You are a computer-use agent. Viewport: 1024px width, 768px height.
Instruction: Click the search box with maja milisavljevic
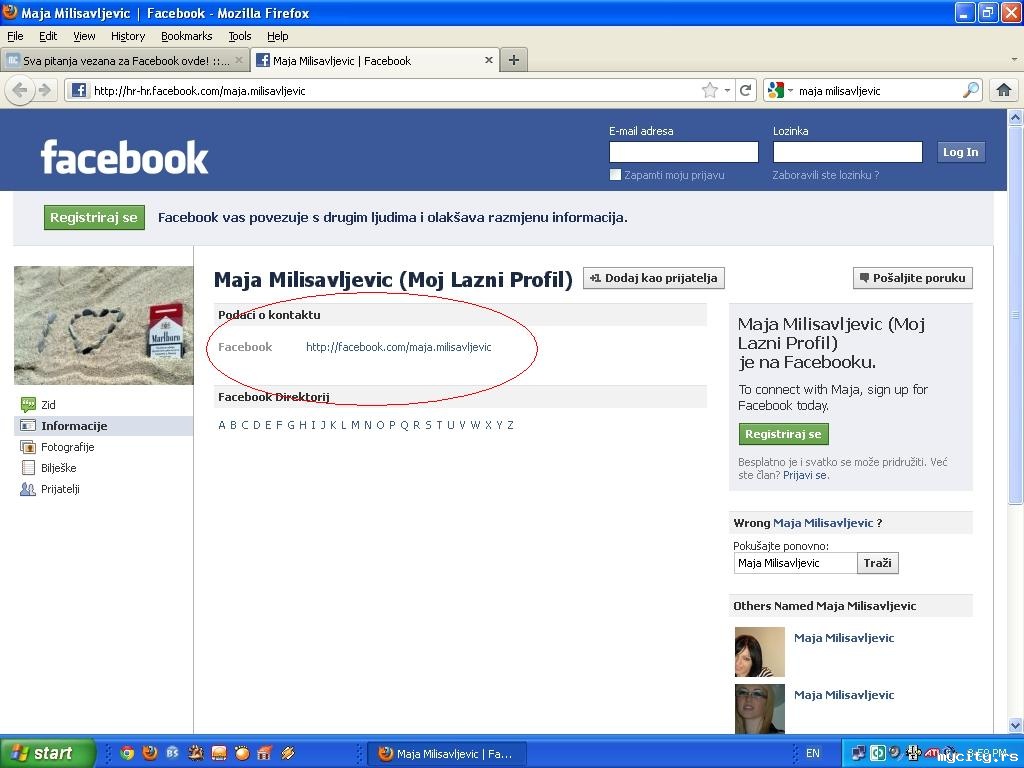[878, 90]
